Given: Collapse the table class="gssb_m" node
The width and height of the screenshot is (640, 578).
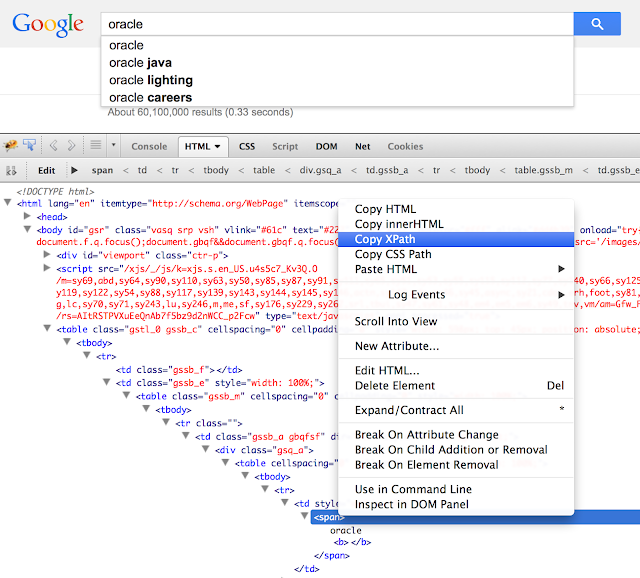Looking at the screenshot, I should [127, 395].
